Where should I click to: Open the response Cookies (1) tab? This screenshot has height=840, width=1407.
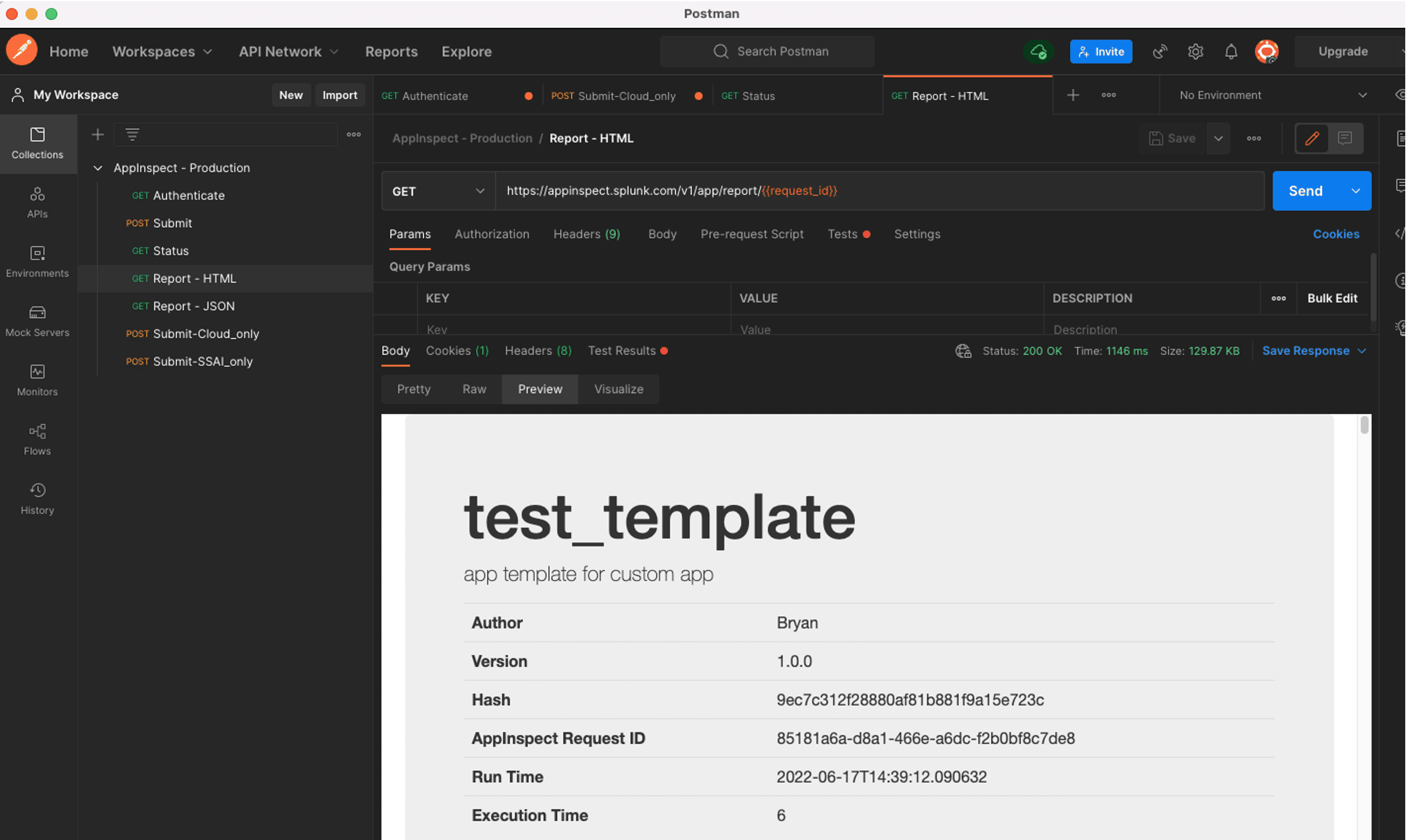457,350
